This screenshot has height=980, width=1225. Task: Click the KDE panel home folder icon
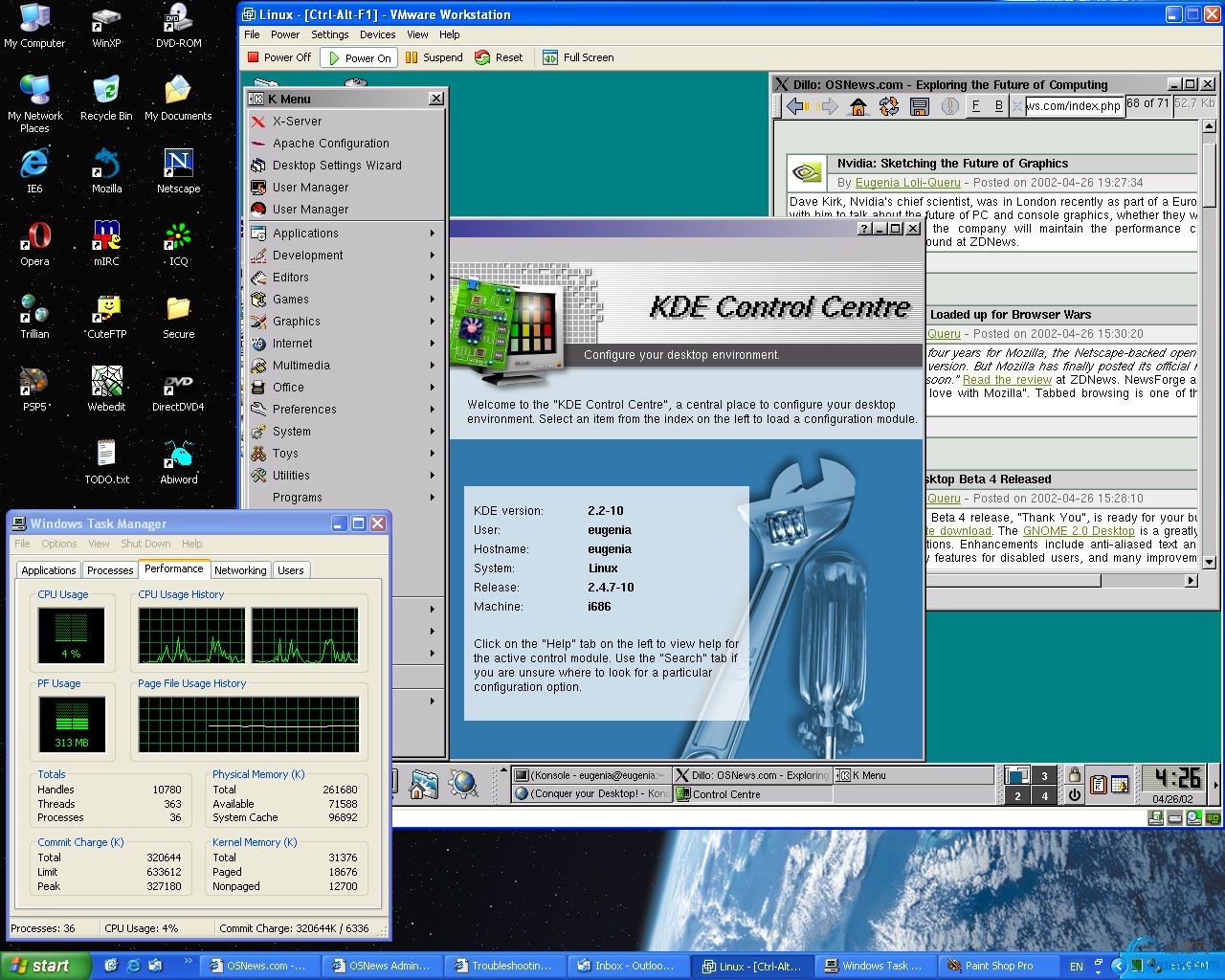(x=424, y=785)
